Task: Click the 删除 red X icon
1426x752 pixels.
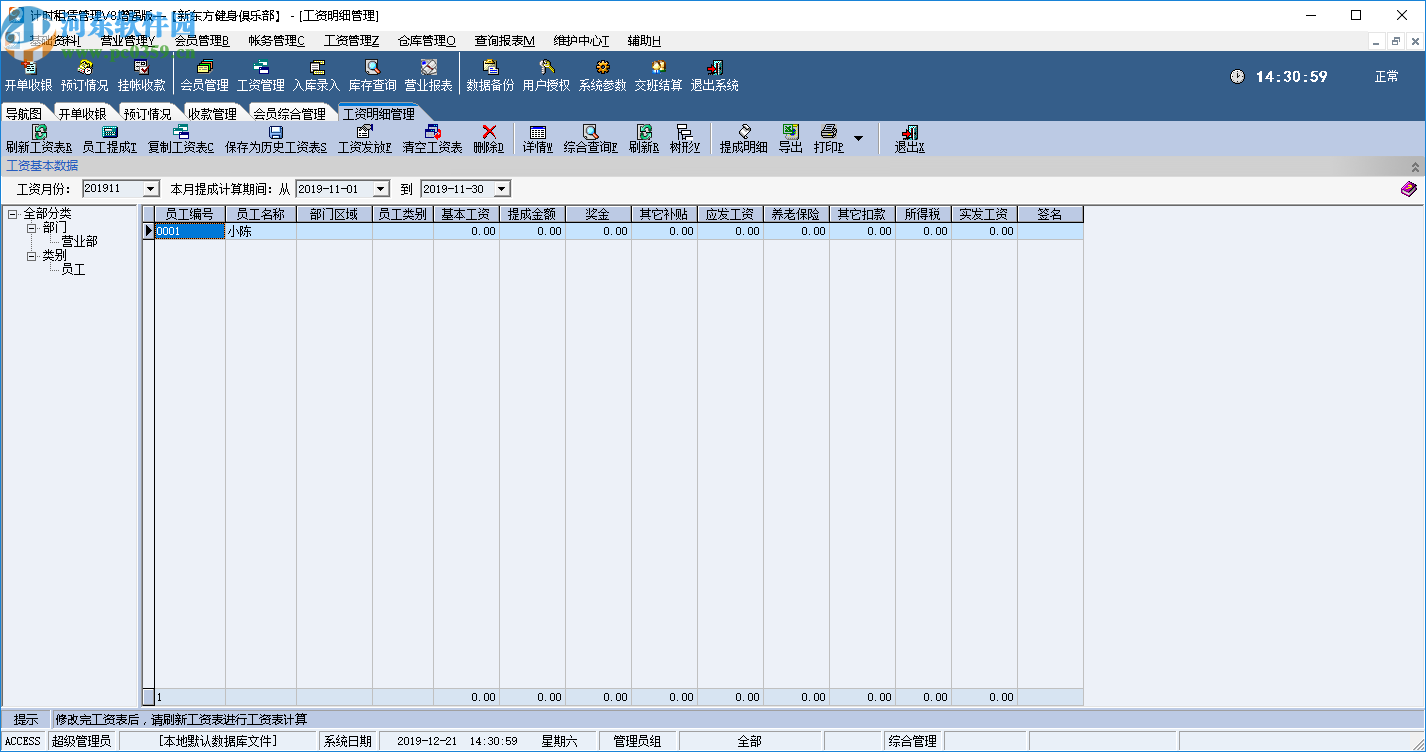Action: tap(489, 133)
